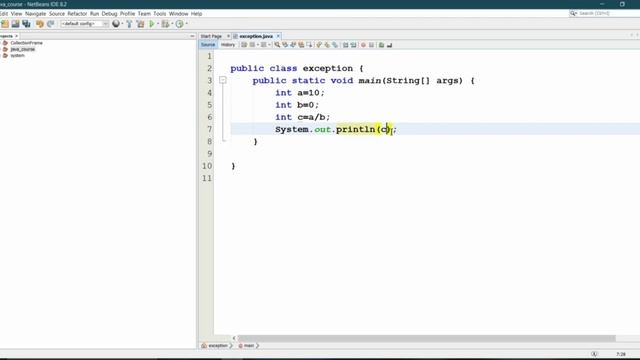The height and width of the screenshot is (360, 640).
Task: Click the Find Next Occurrence icon
Action: click(x=293, y=45)
